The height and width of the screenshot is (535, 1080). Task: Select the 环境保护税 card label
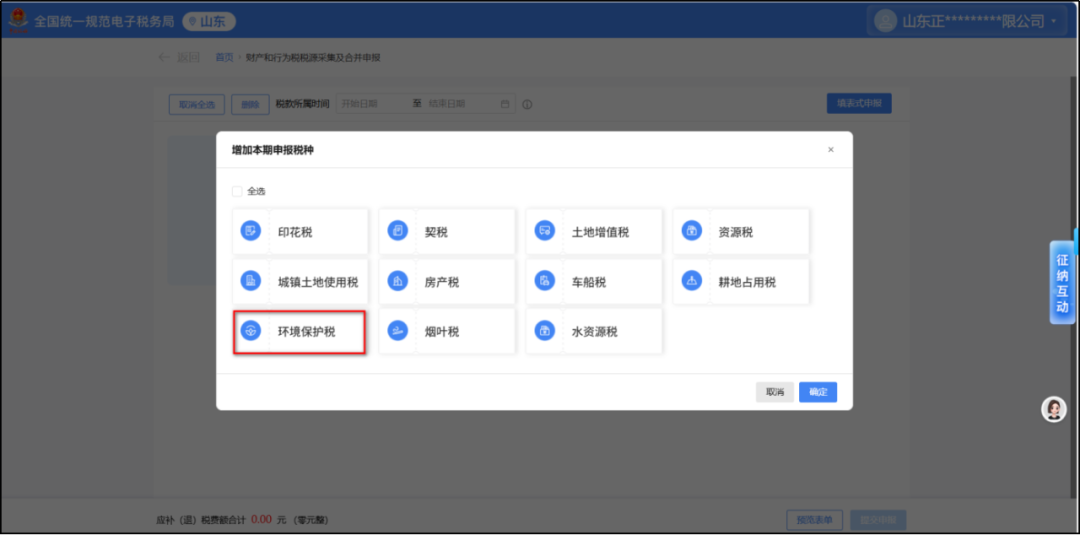[x=307, y=332]
